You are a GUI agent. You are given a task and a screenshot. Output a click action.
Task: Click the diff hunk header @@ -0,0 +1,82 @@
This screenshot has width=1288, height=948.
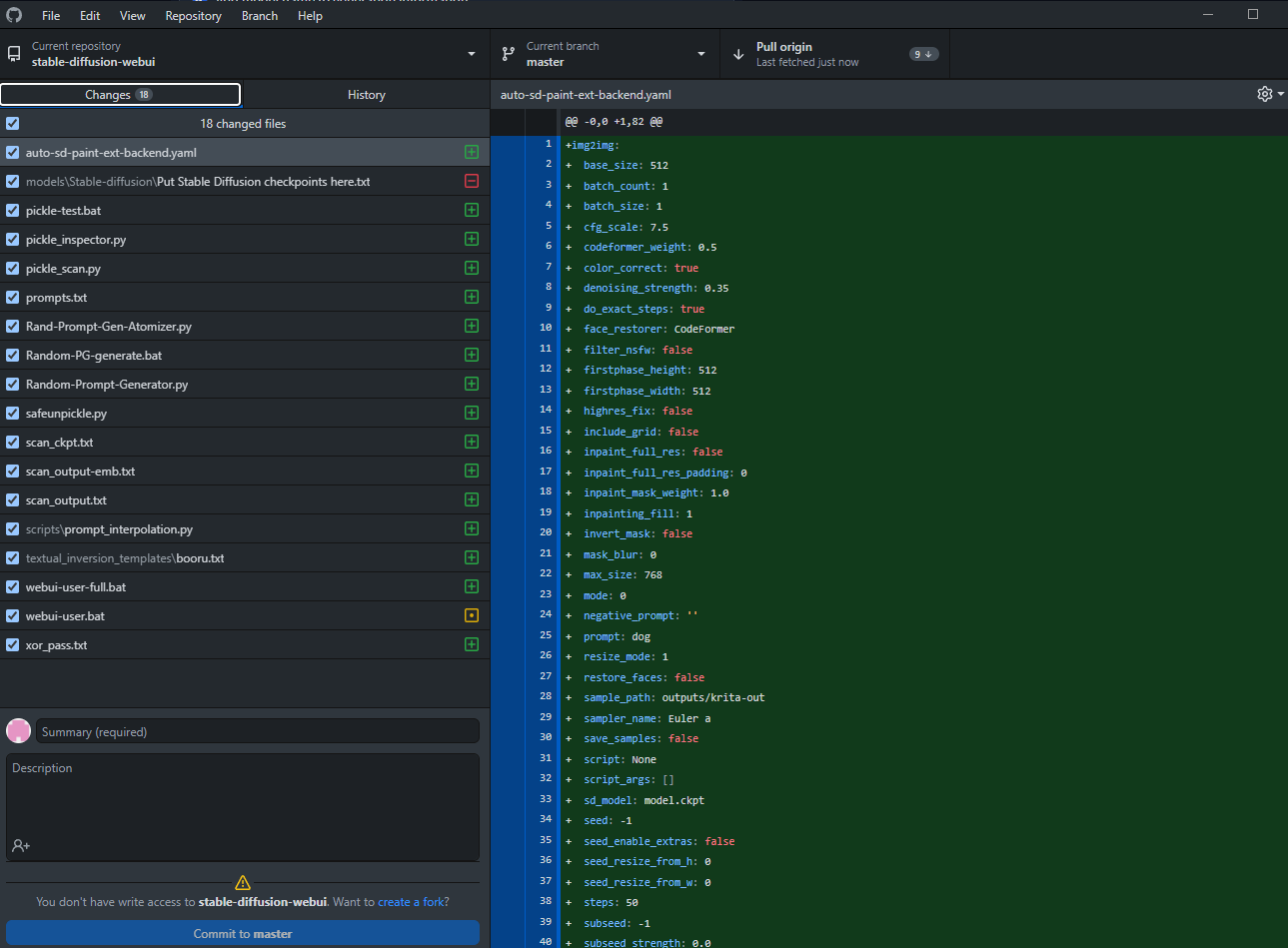(614, 122)
